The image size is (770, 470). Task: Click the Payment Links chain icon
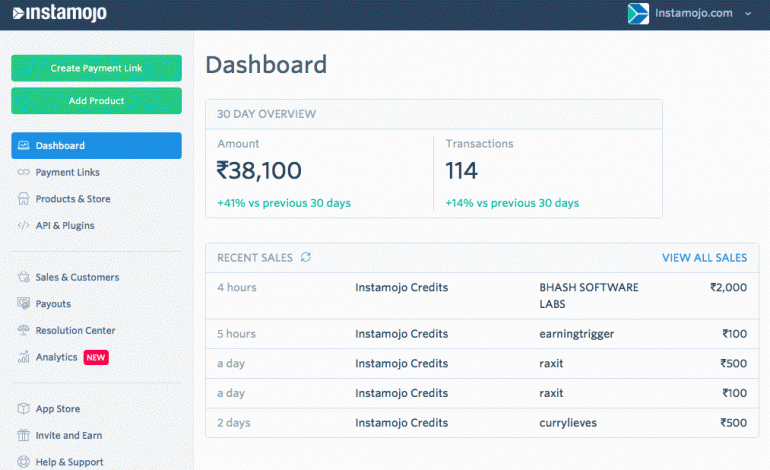click(24, 172)
